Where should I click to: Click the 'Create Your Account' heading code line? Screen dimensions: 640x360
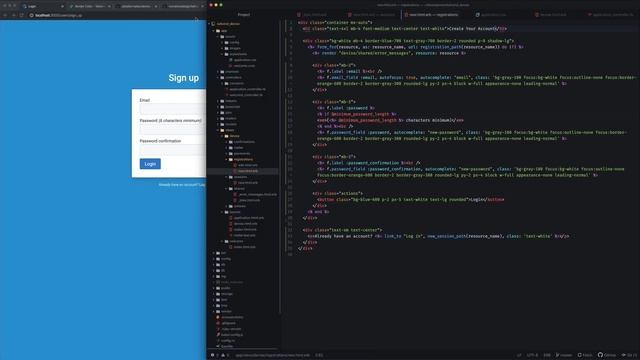pos(404,29)
